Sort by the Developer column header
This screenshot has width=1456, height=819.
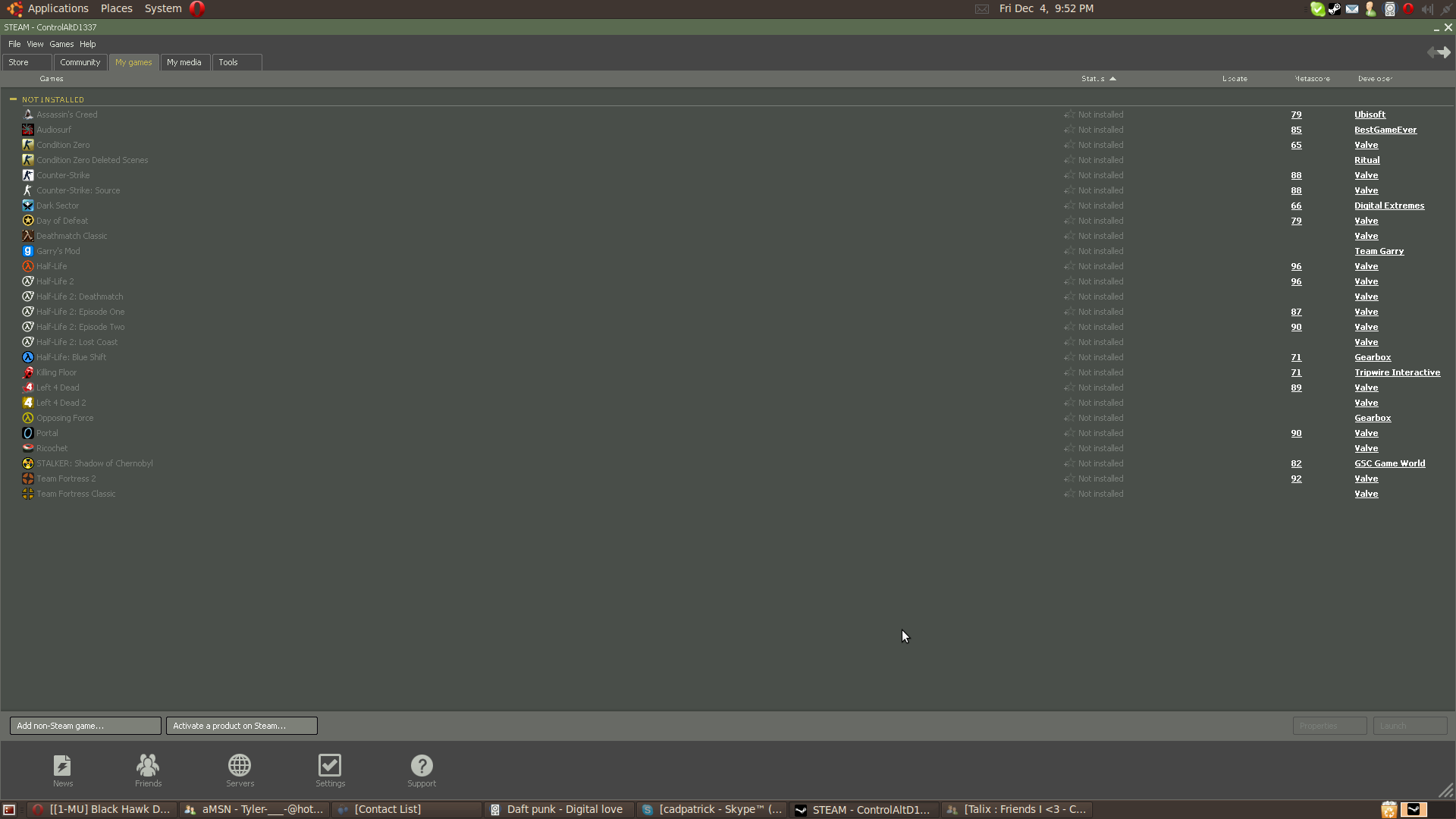pos(1375,79)
